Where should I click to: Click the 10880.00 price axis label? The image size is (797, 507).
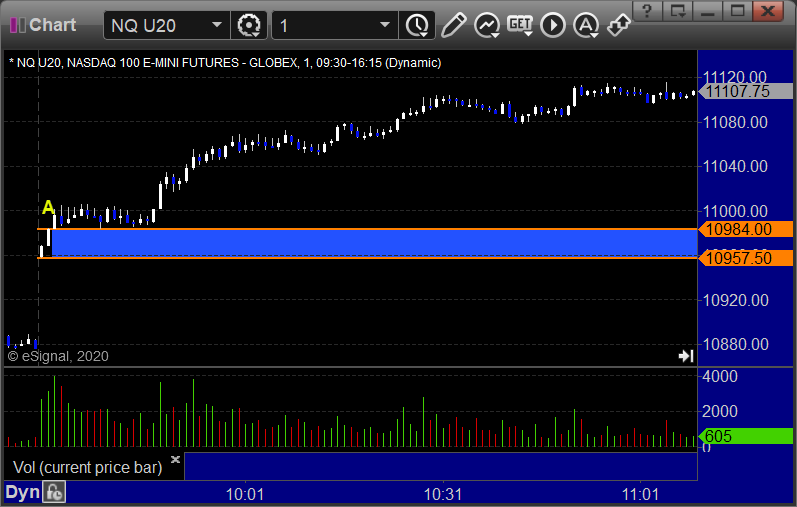(x=735, y=344)
